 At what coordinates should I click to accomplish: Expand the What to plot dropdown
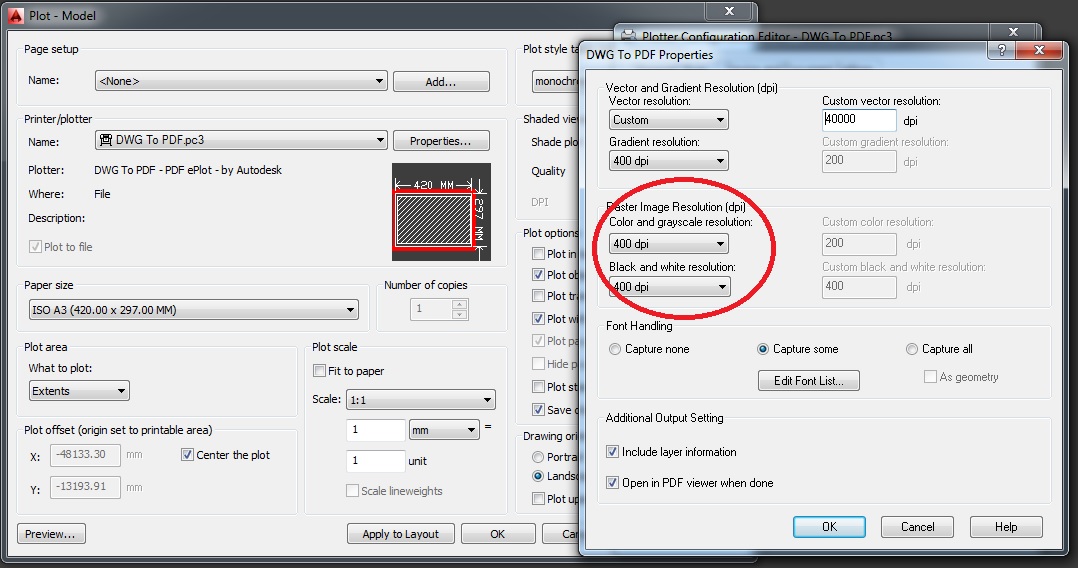click(x=79, y=391)
